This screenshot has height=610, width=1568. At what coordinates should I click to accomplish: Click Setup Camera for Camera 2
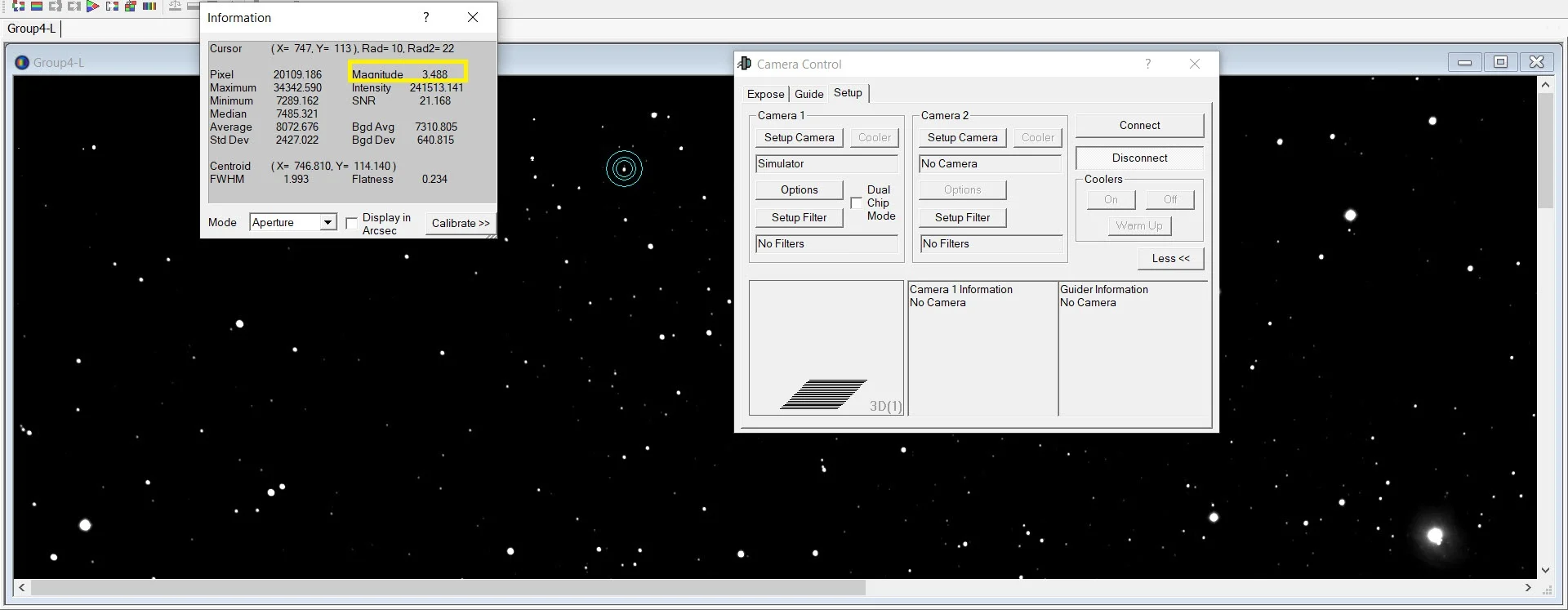[962, 137]
